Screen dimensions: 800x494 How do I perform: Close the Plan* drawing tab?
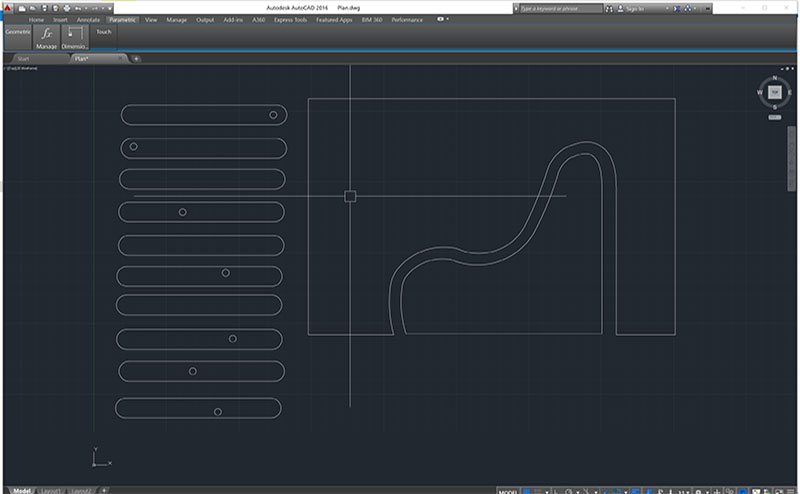click(x=120, y=59)
